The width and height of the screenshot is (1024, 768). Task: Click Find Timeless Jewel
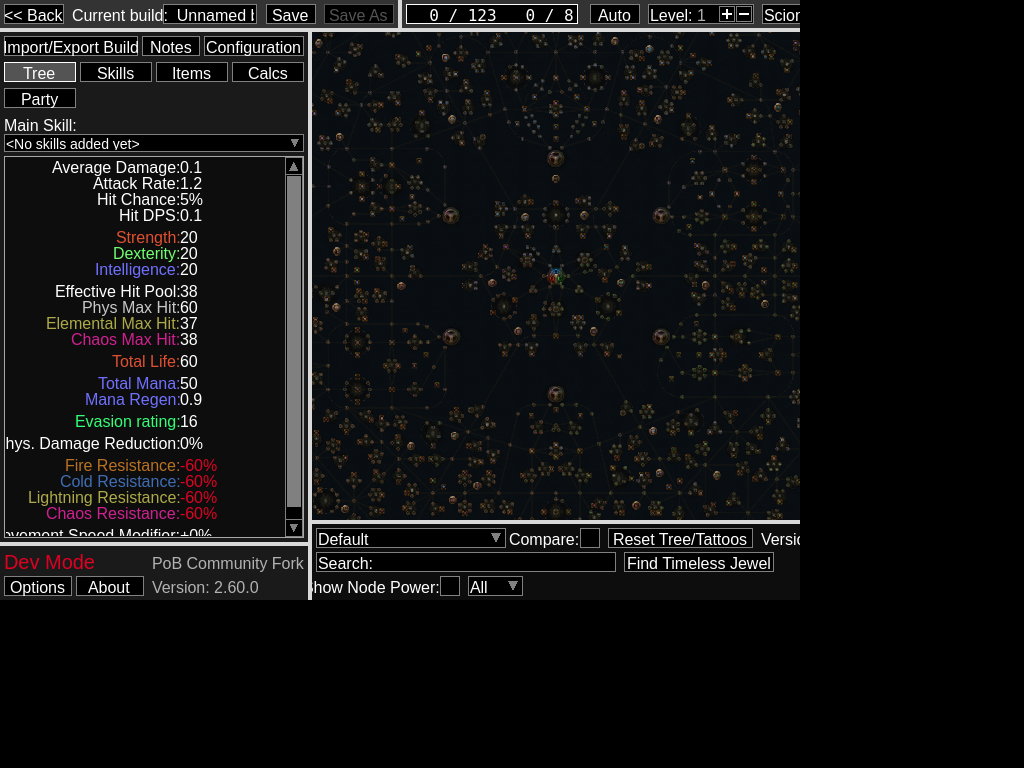699,562
